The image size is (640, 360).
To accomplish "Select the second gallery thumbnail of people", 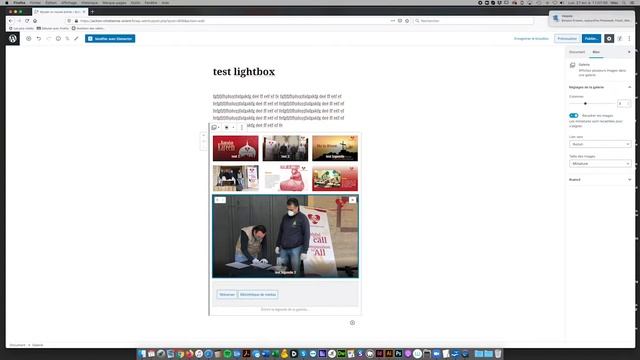I will pyautogui.click(x=285, y=148).
